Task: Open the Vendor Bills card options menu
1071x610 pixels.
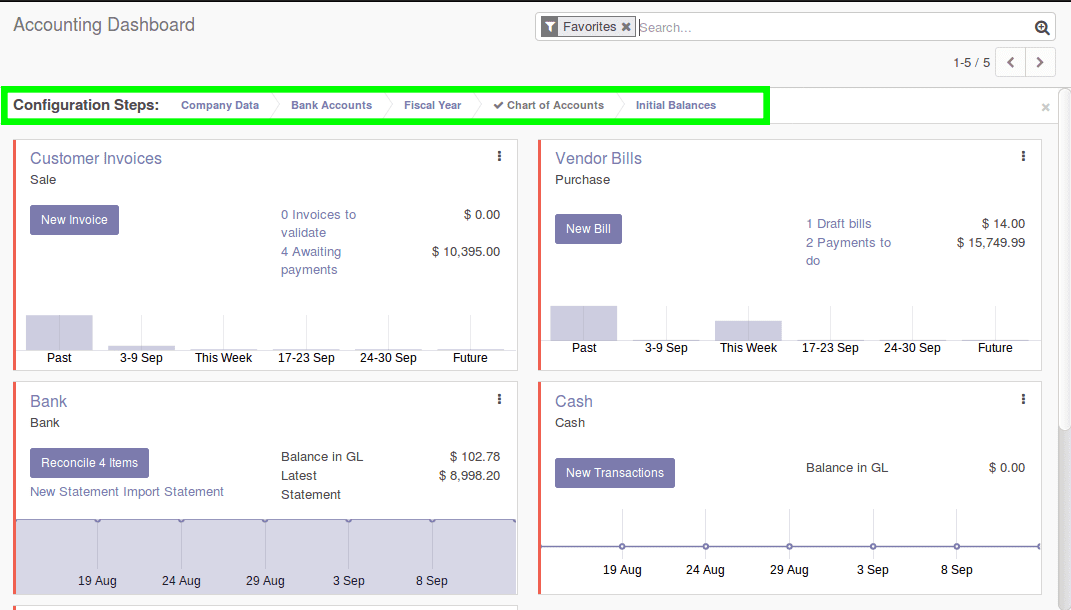Action: [x=1023, y=156]
